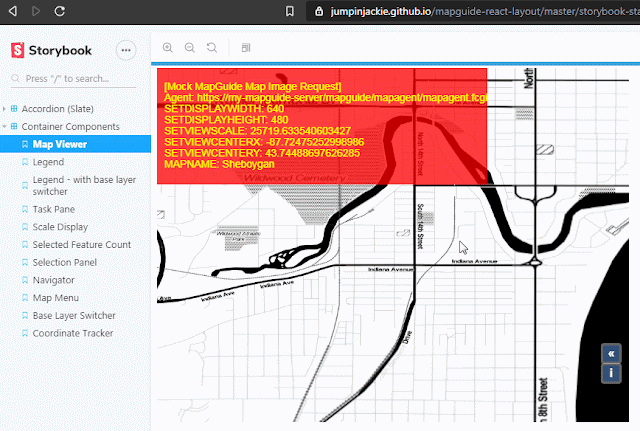The width and height of the screenshot is (640, 431).
Task: Click the SETVIEWSCALE value line
Action: [x=258, y=131]
